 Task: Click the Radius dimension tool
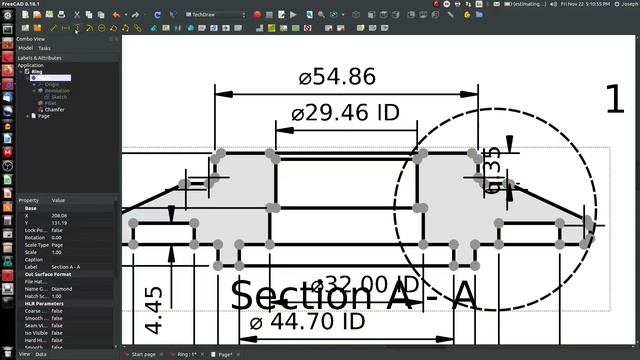pyautogui.click(x=89, y=28)
